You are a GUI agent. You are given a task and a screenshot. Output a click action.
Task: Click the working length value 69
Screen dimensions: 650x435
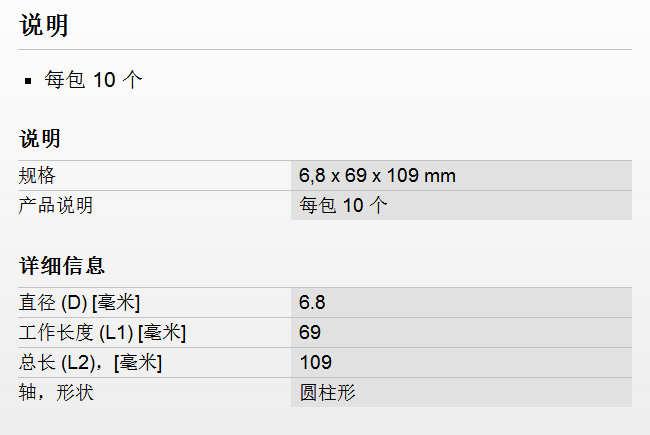tap(310, 333)
